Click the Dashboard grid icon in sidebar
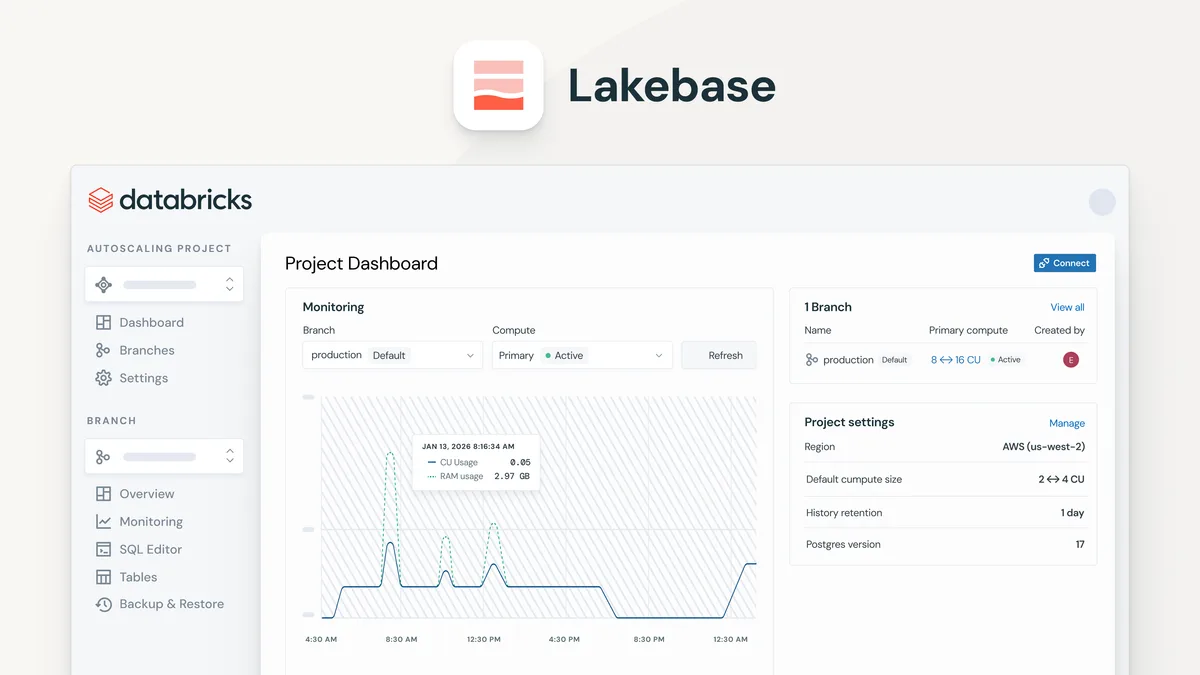Image resolution: width=1200 pixels, height=675 pixels. (x=103, y=323)
